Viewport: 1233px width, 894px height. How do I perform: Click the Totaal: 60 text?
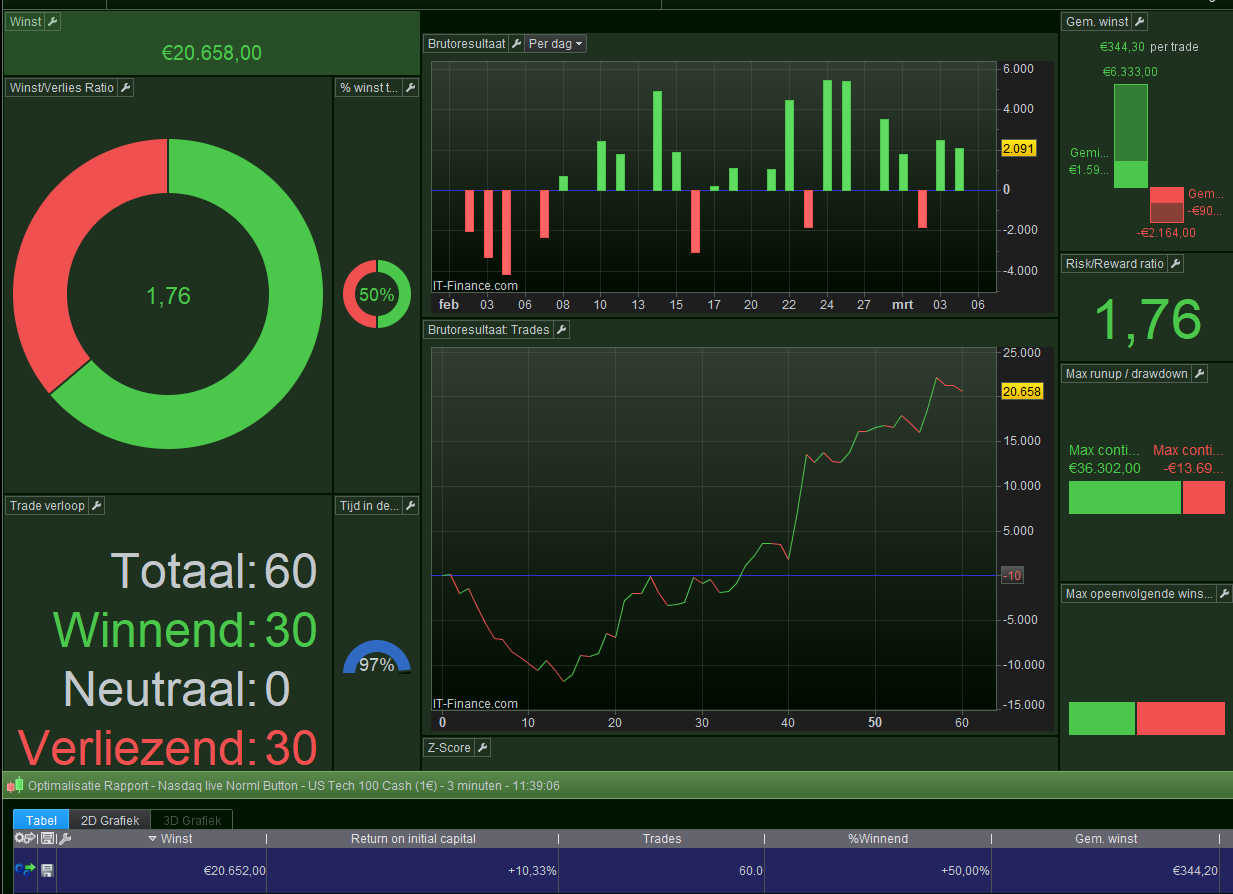(213, 571)
